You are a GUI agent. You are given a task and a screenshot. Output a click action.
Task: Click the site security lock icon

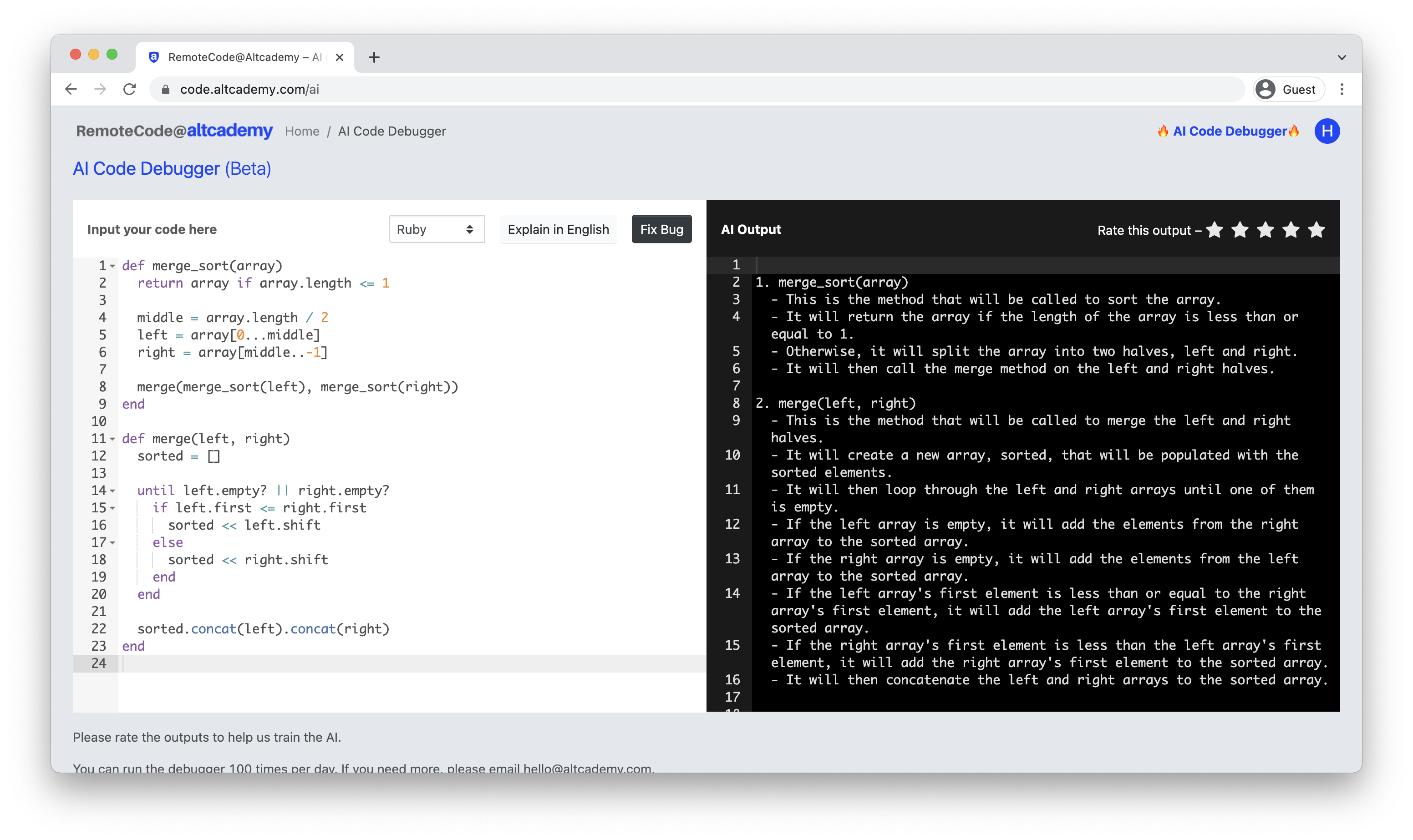click(x=166, y=89)
